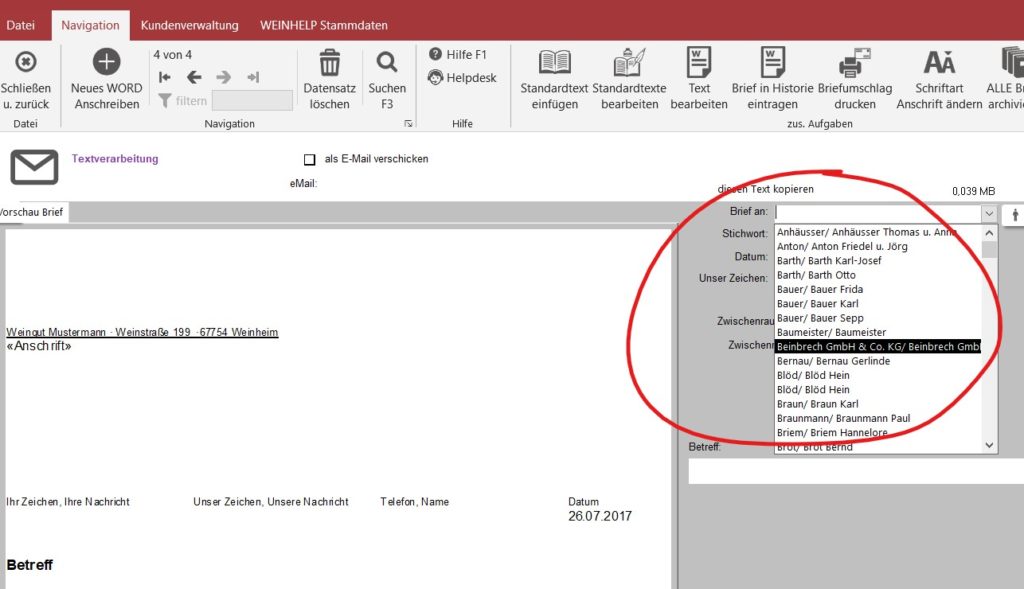The width and height of the screenshot is (1024, 589).
Task: Click Brief in Historie eintragen
Action: click(x=772, y=63)
